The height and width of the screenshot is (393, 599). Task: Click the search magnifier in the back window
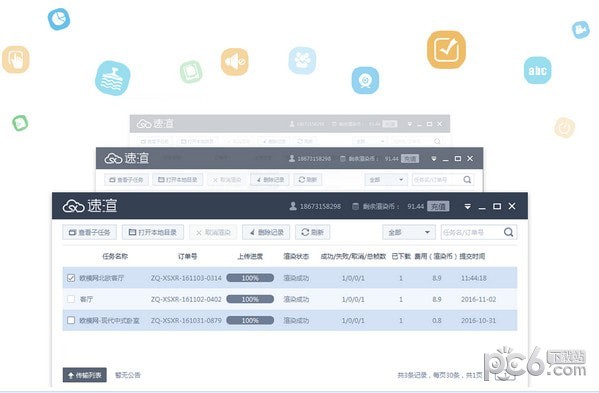pyautogui.click(x=437, y=141)
